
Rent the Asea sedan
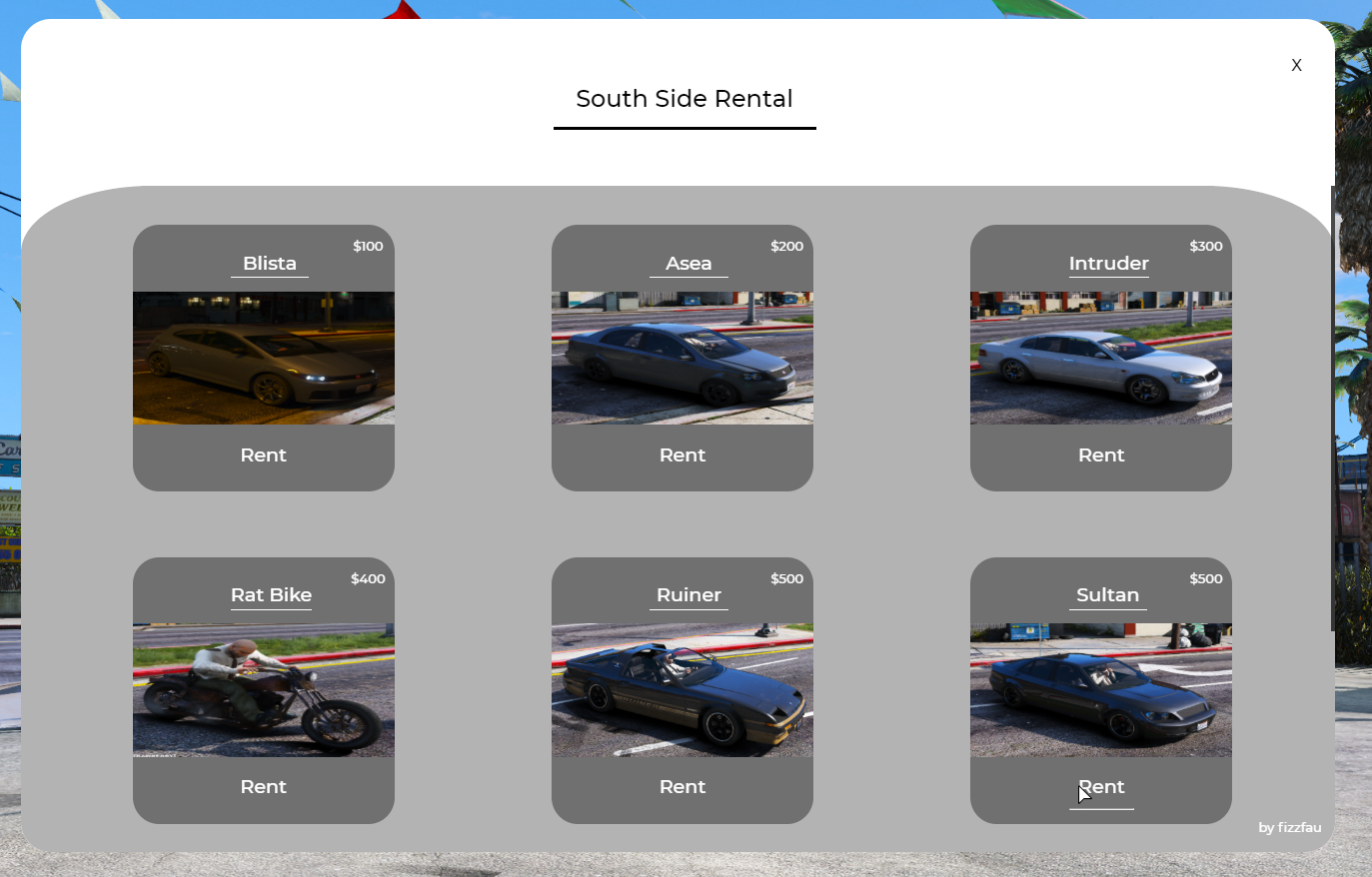tap(683, 455)
